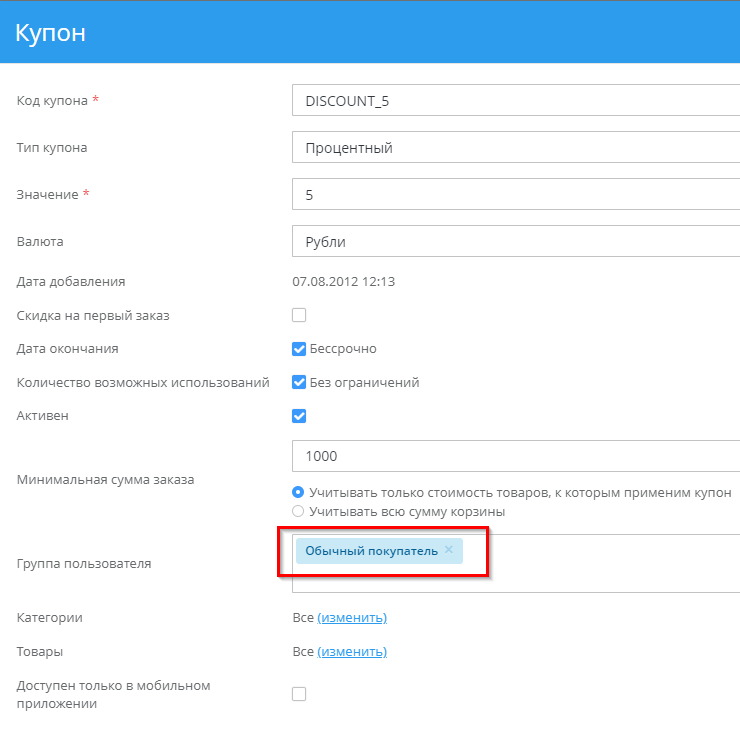Click the 'Бессрочно' label text
Image resolution: width=740 pixels, height=730 pixels.
(x=343, y=349)
